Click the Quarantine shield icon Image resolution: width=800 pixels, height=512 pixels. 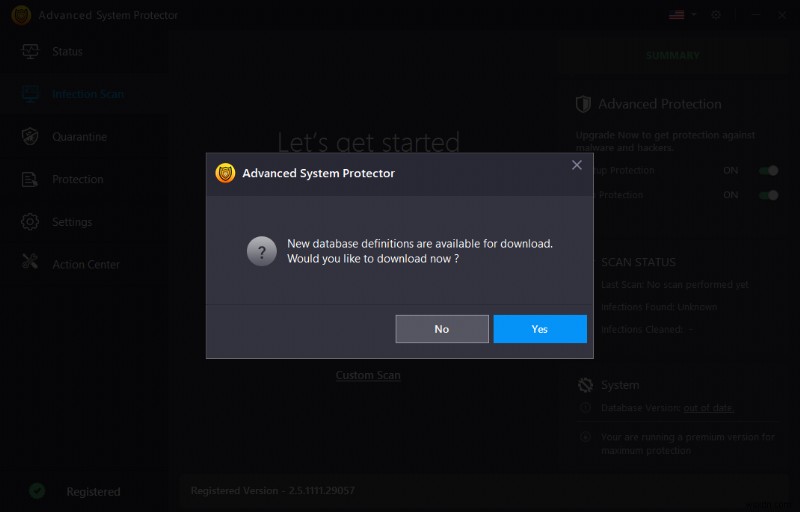coord(30,137)
